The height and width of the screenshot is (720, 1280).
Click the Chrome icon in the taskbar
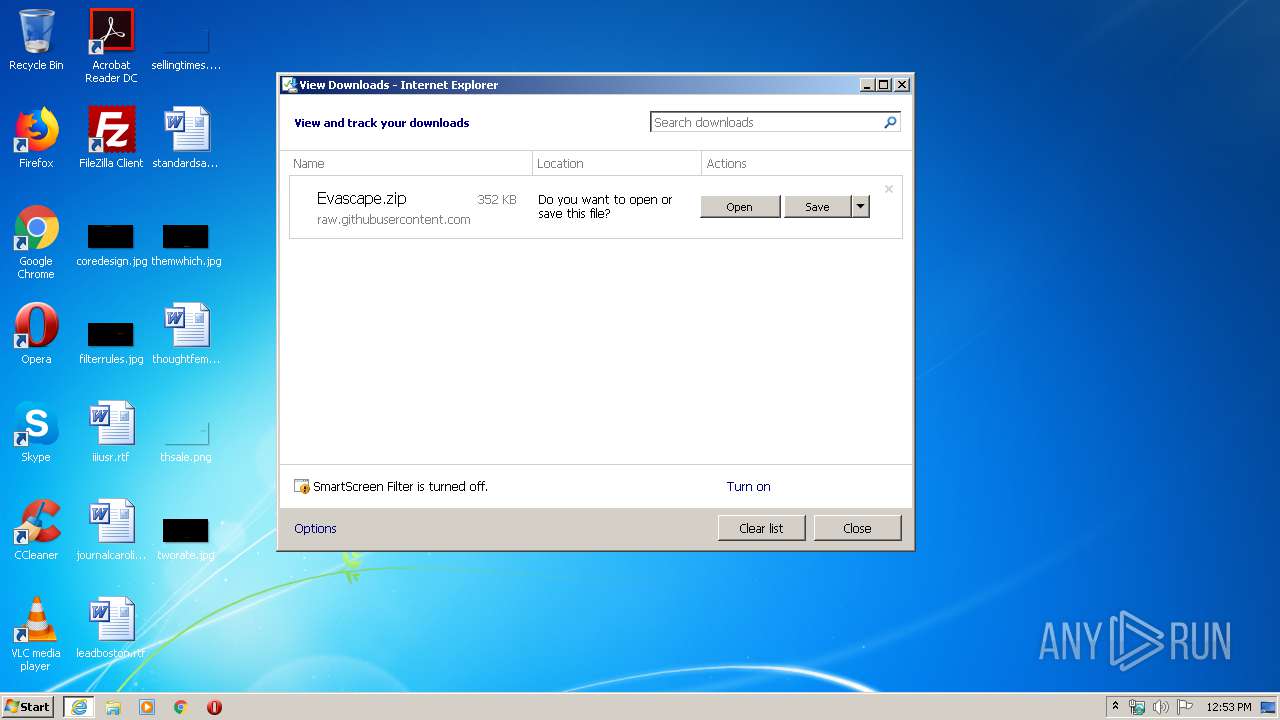pos(181,707)
